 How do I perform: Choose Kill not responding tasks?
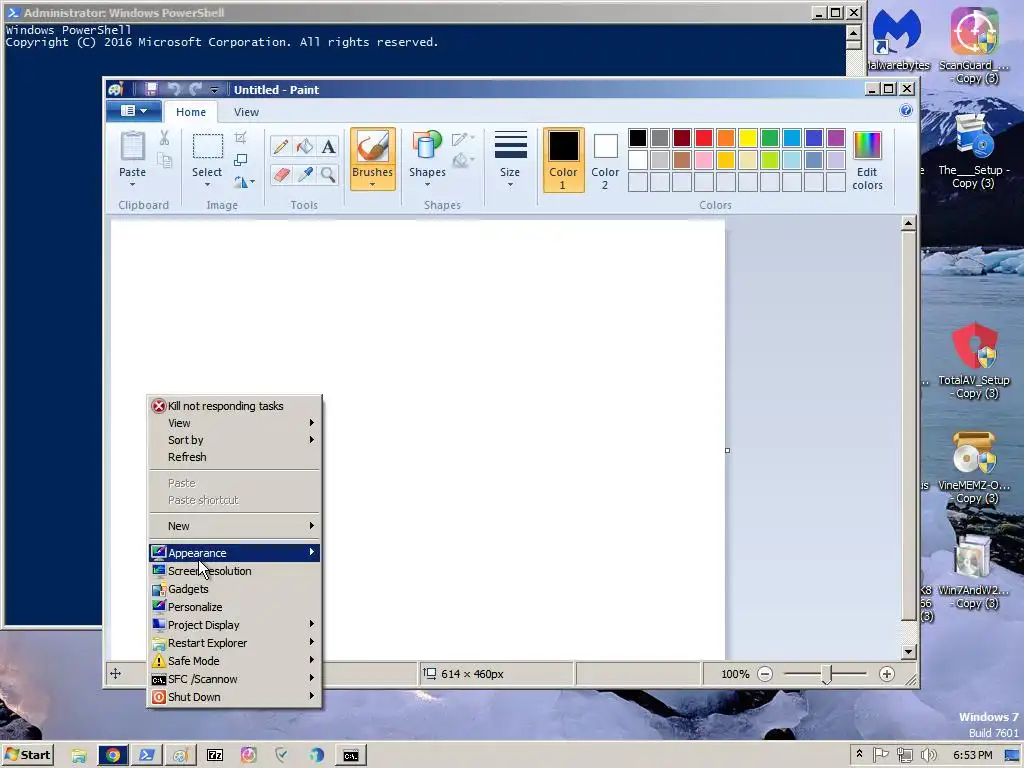[x=234, y=406]
